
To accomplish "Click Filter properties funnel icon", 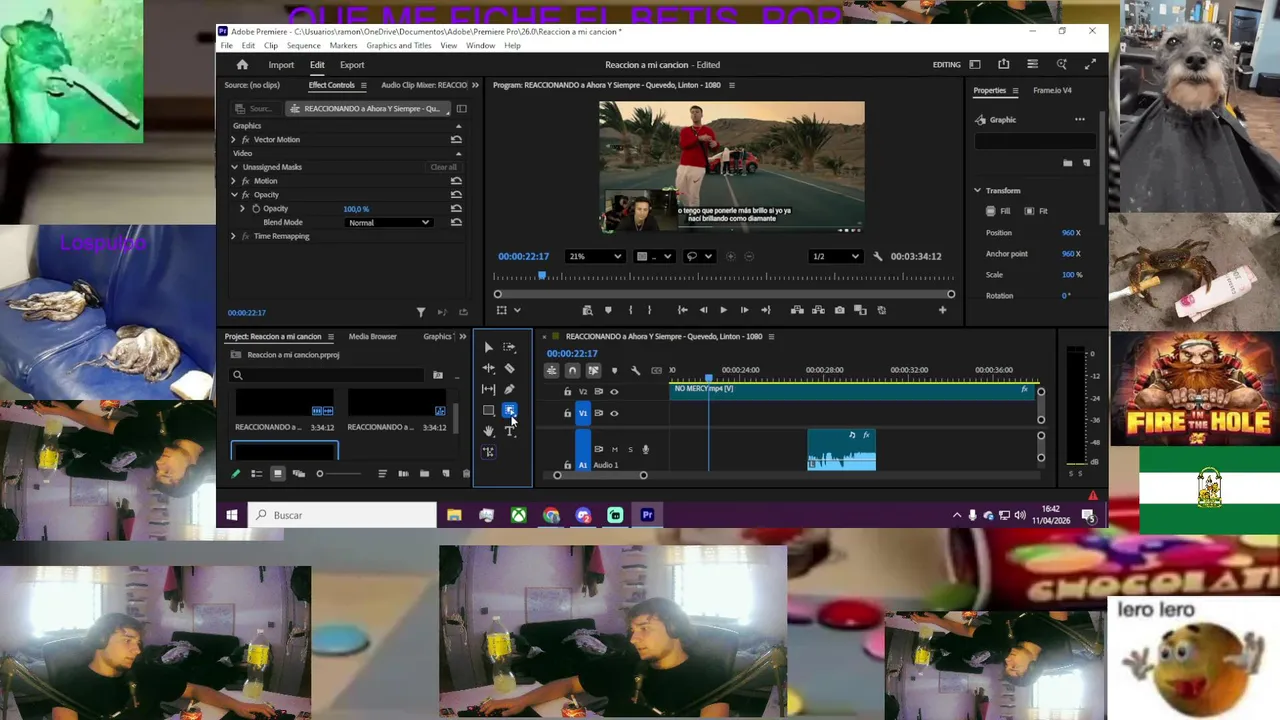I will click(x=421, y=313).
